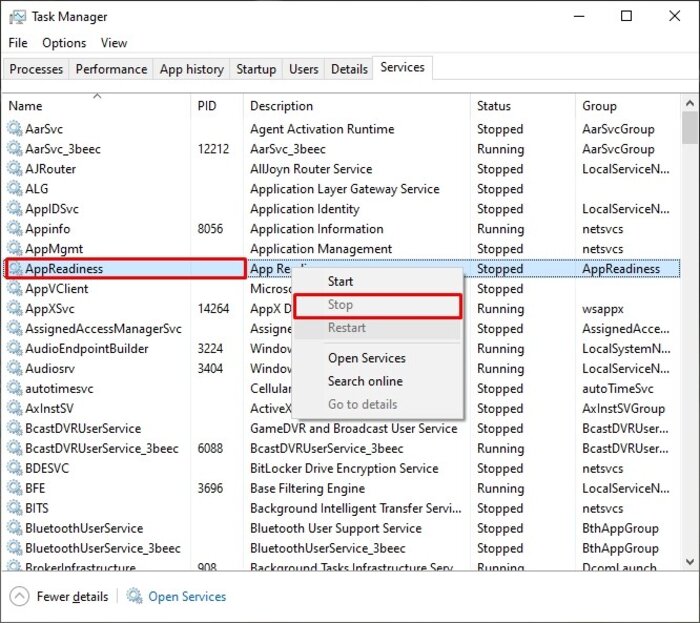Switch to the Startup tab
This screenshot has height=623, width=700.
pos(256,69)
